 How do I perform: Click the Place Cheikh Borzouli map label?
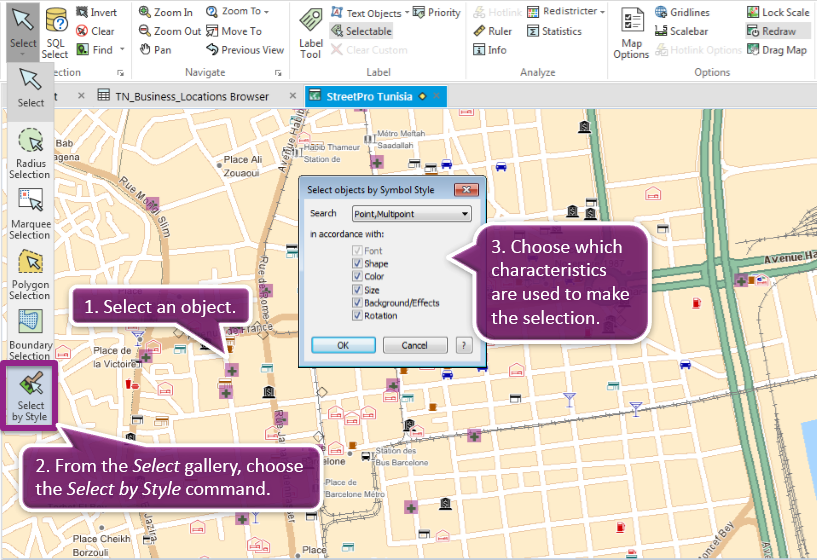coord(101,545)
